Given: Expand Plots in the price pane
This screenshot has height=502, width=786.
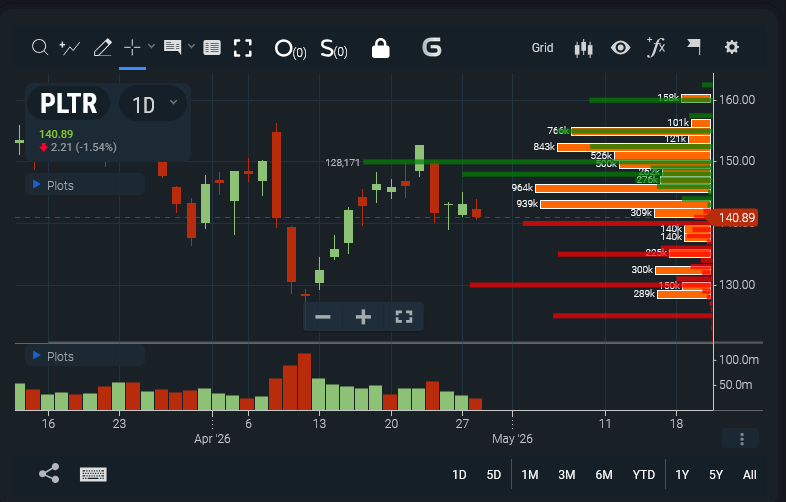Looking at the screenshot, I should (85, 185).
